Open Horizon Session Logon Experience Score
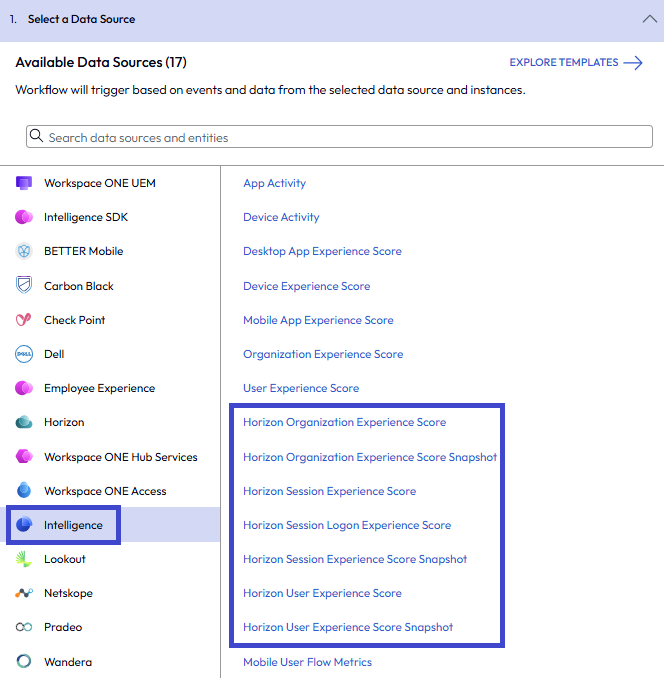This screenshot has height=678, width=664. (x=347, y=525)
